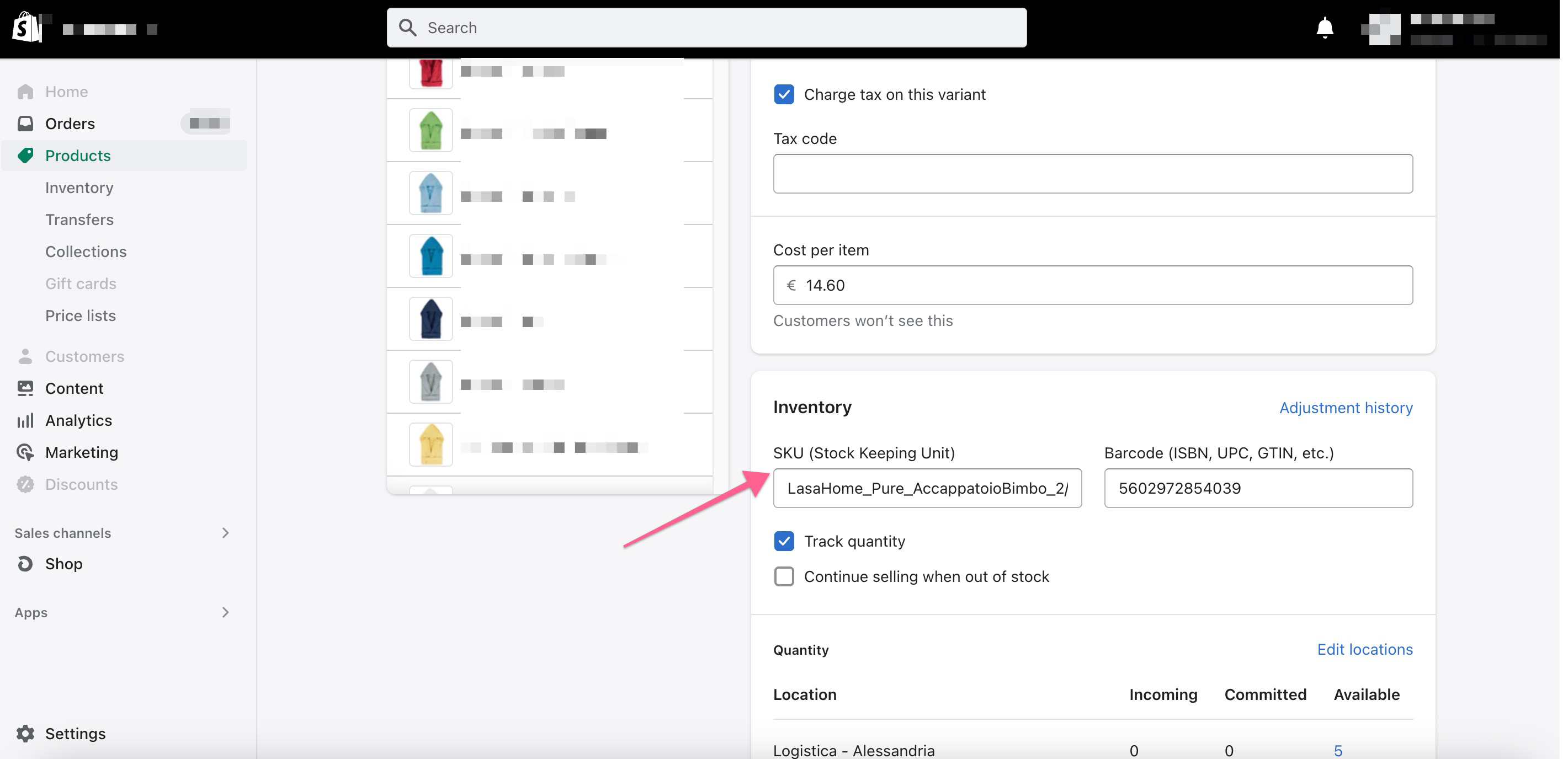1568x759 pixels.
Task: Click the Shopify home logo icon
Action: pyautogui.click(x=26, y=27)
